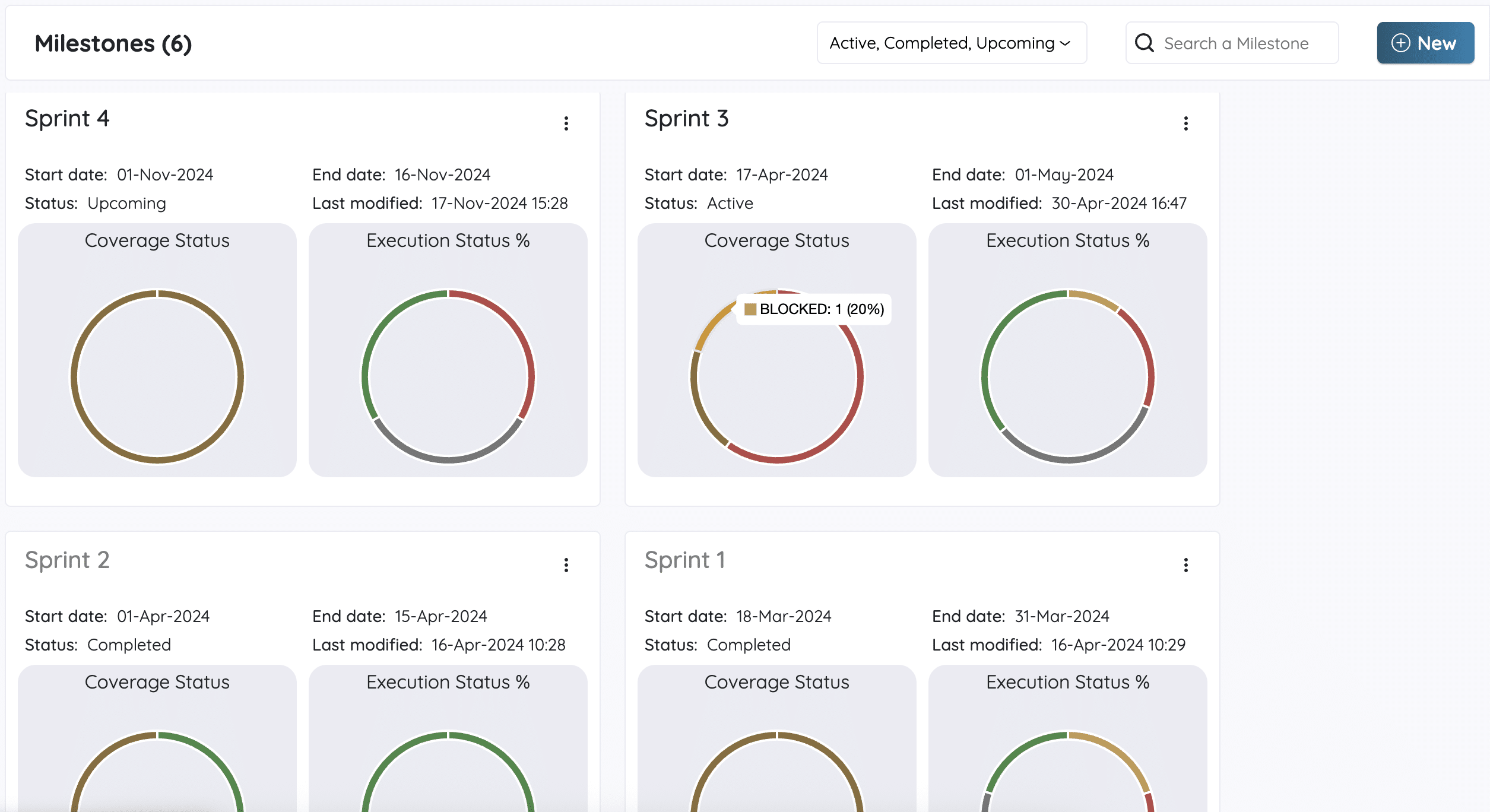Open the Sprint 1 milestone title

pos(684,560)
